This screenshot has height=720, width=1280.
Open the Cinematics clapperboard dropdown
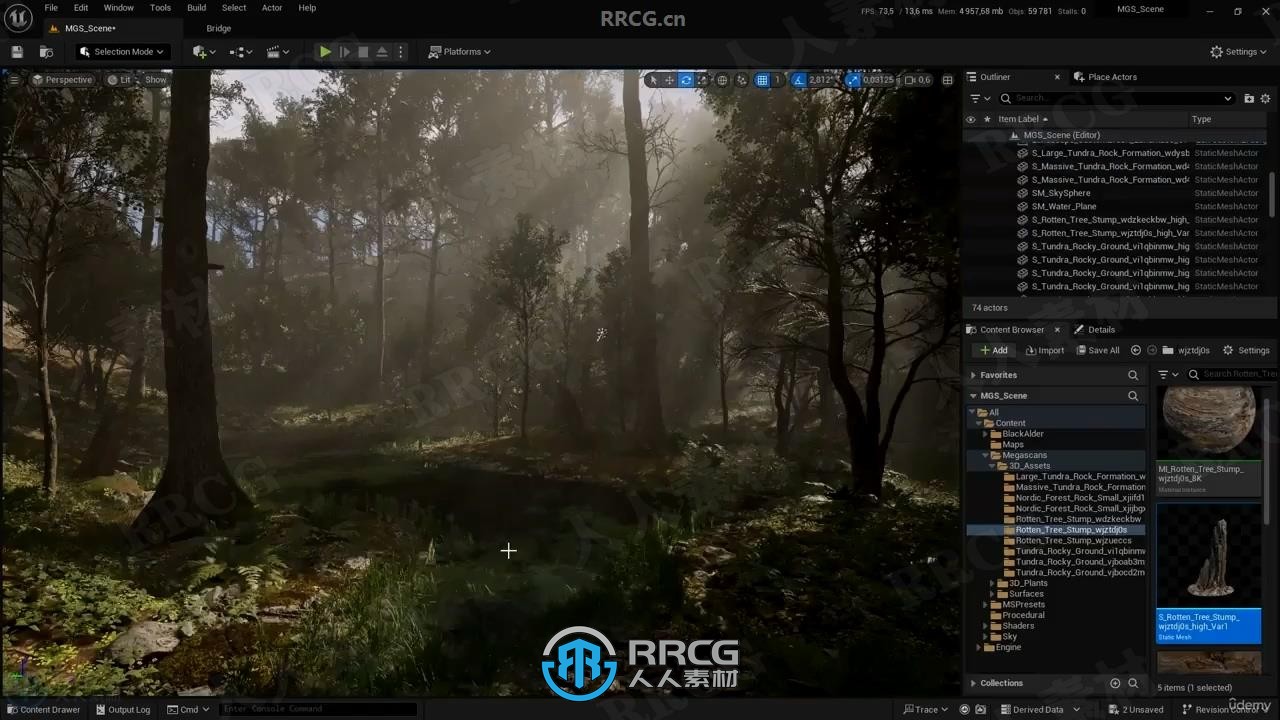(278, 52)
